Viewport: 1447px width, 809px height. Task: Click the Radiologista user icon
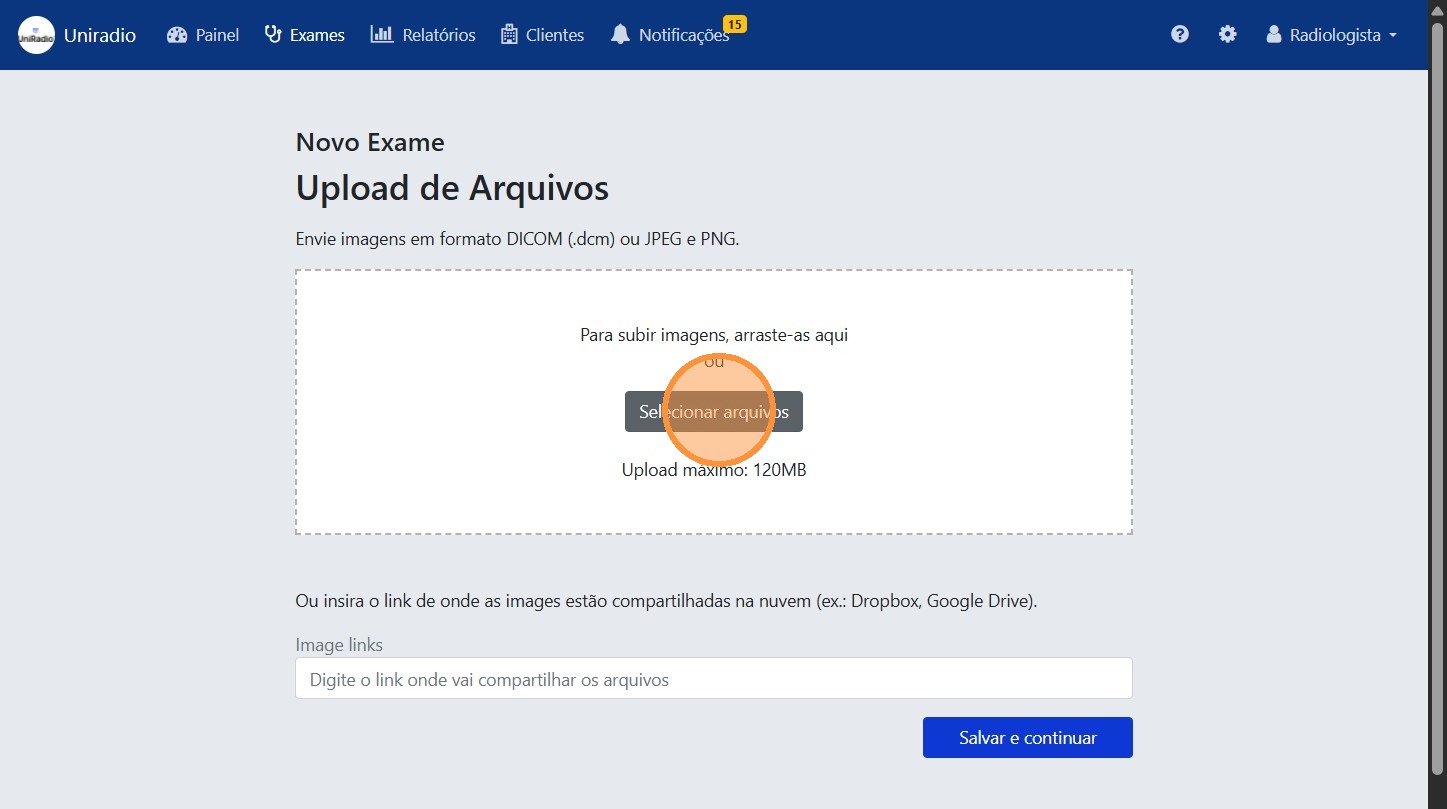click(1273, 34)
